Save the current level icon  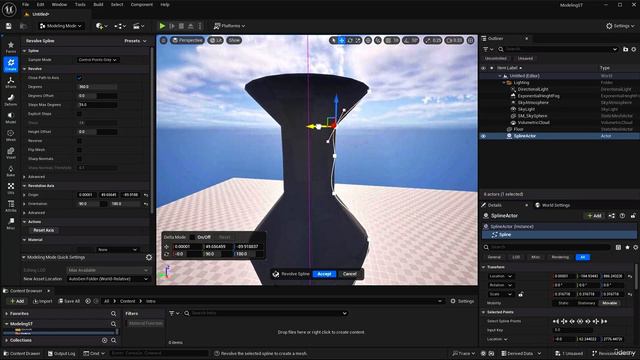click(x=9, y=26)
